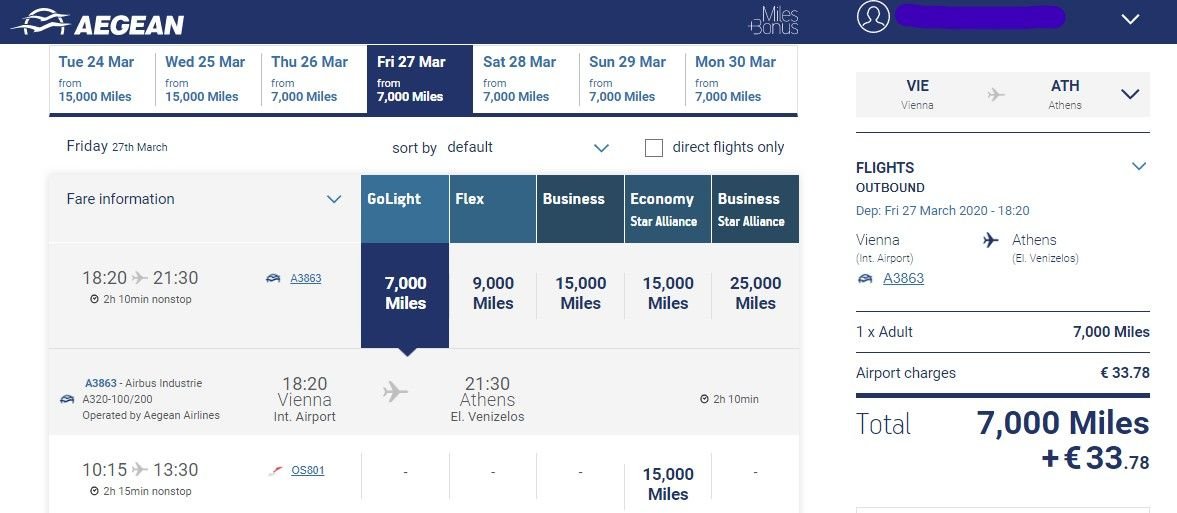This screenshot has height=513, width=1177.
Task: Choose the Flex 9,000 Miles fare
Action: [x=493, y=294]
